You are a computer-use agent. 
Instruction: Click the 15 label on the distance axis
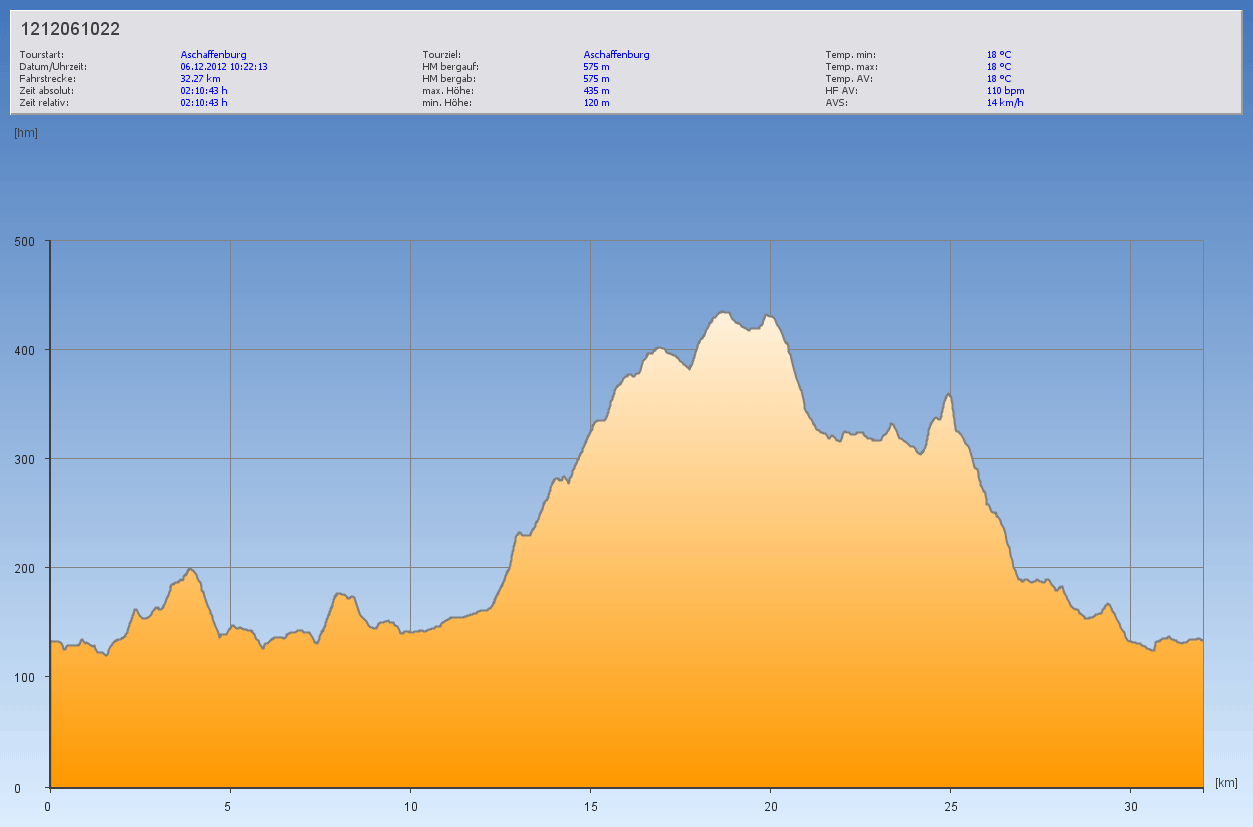pyautogui.click(x=591, y=806)
